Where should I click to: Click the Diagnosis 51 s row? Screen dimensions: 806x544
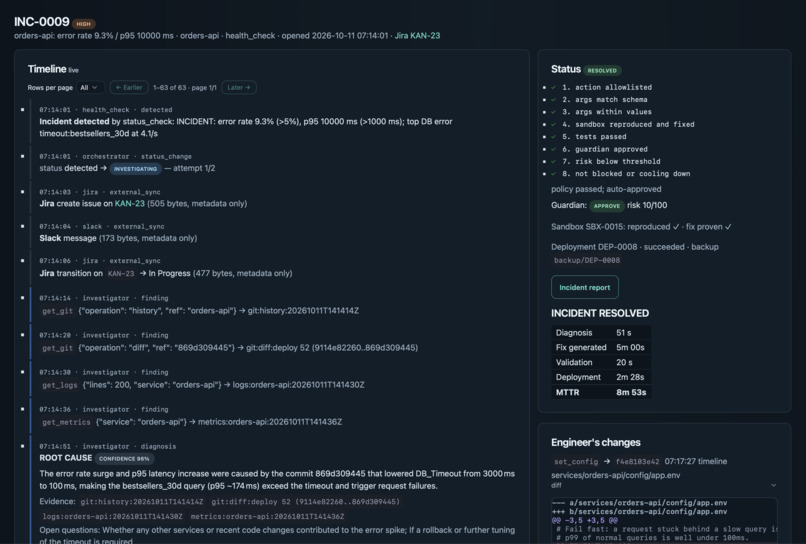pos(601,333)
